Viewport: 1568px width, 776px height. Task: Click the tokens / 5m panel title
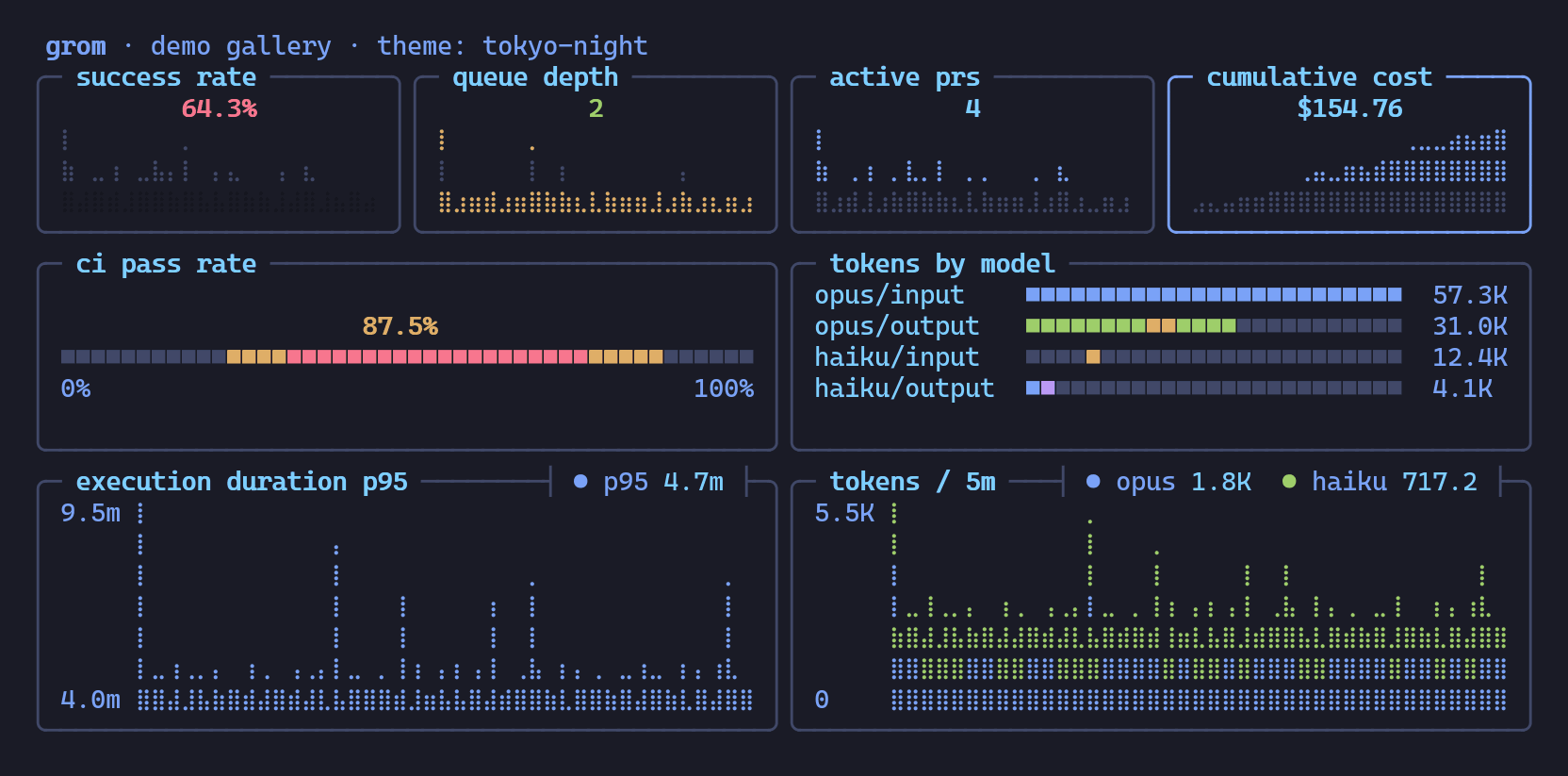click(x=912, y=482)
